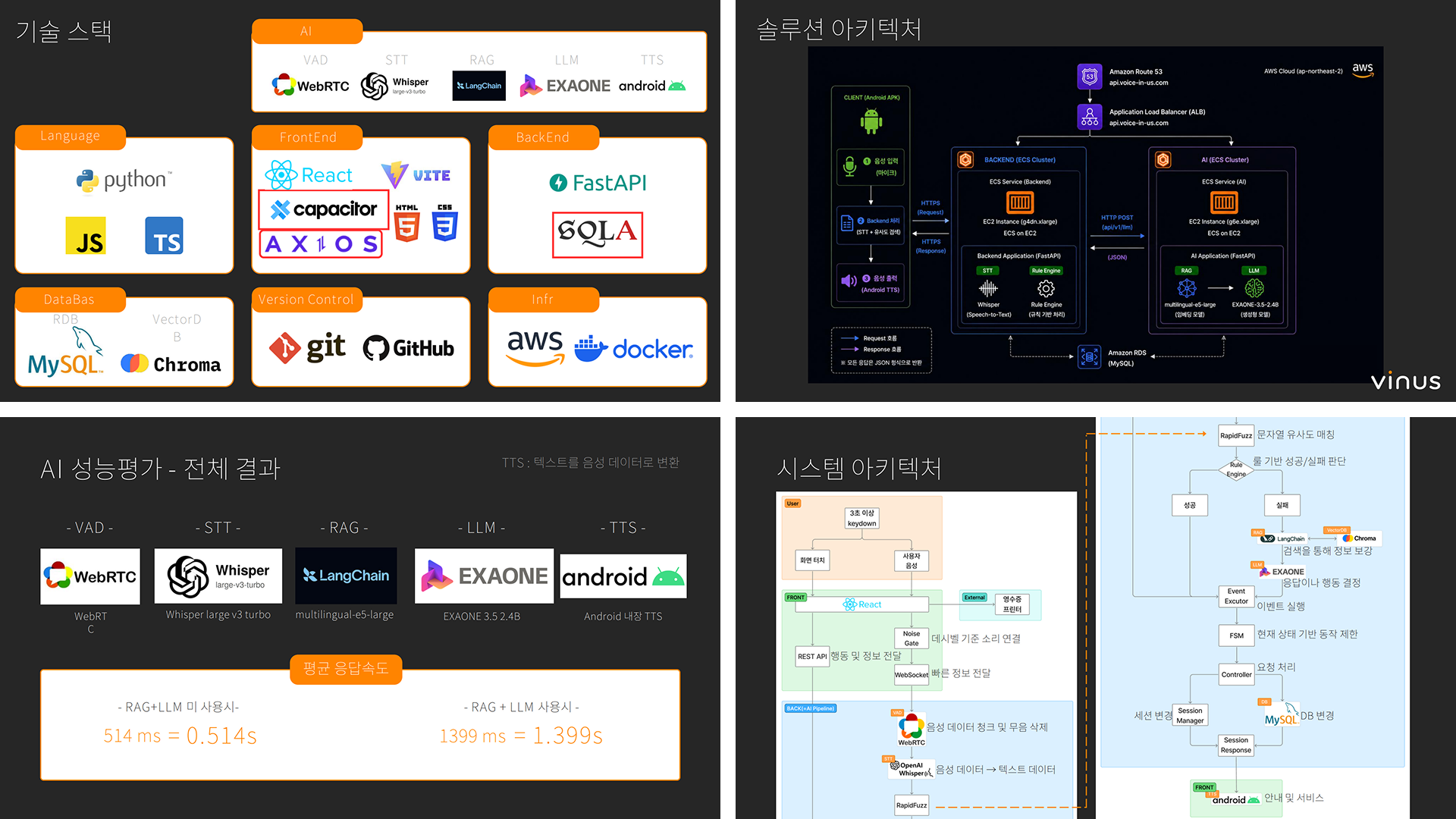Click the WebRTC thumbnail in the AI performance slide
Image resolution: width=1456 pixels, height=819 pixels.
tap(90, 576)
